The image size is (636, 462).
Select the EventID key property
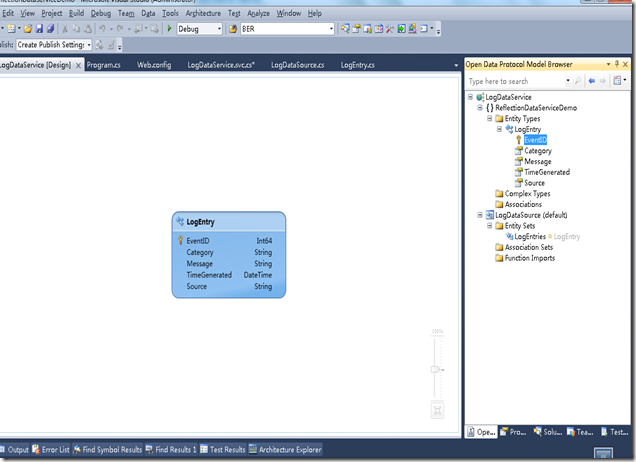tap(536, 140)
